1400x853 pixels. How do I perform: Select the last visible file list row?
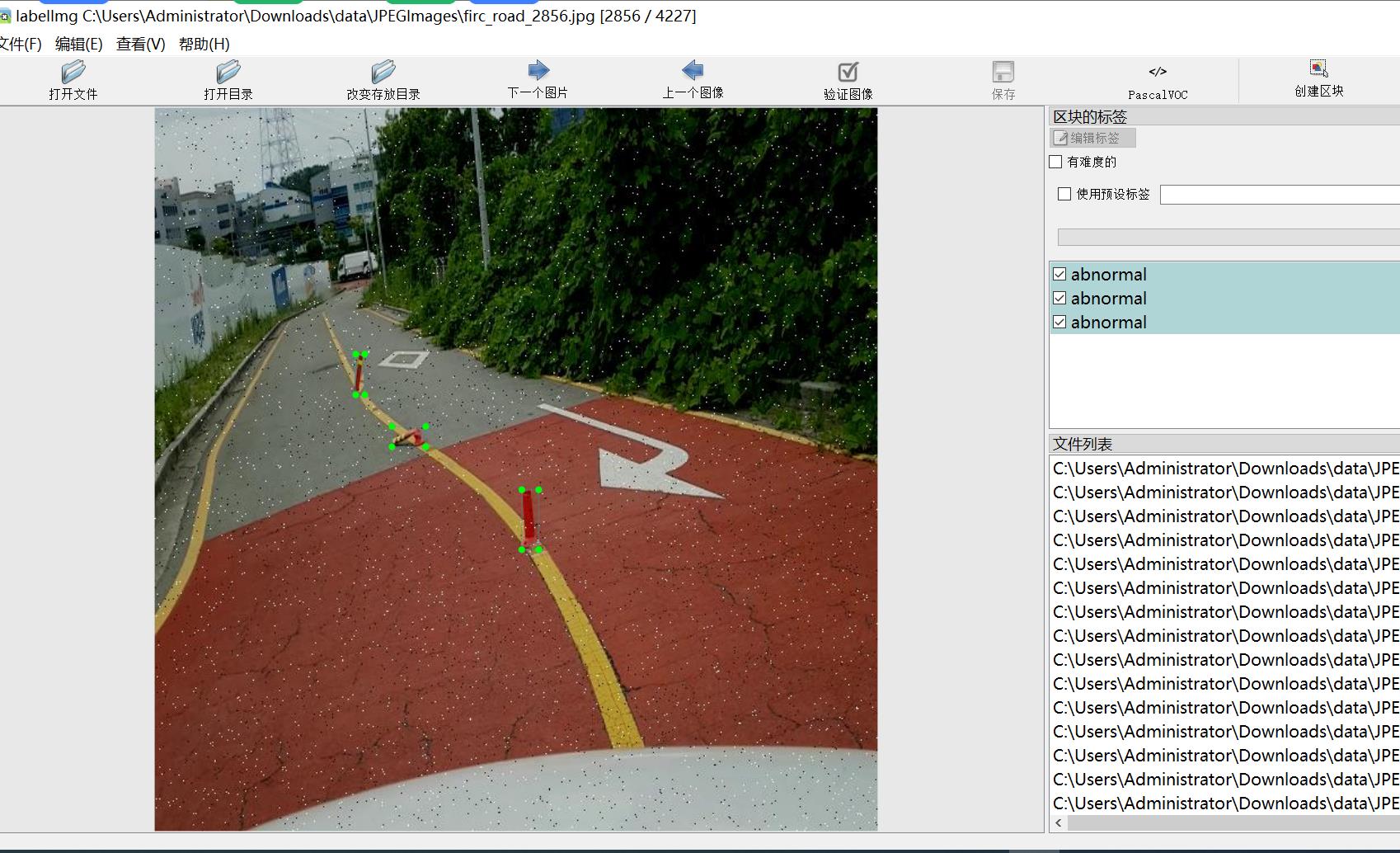(1226, 804)
